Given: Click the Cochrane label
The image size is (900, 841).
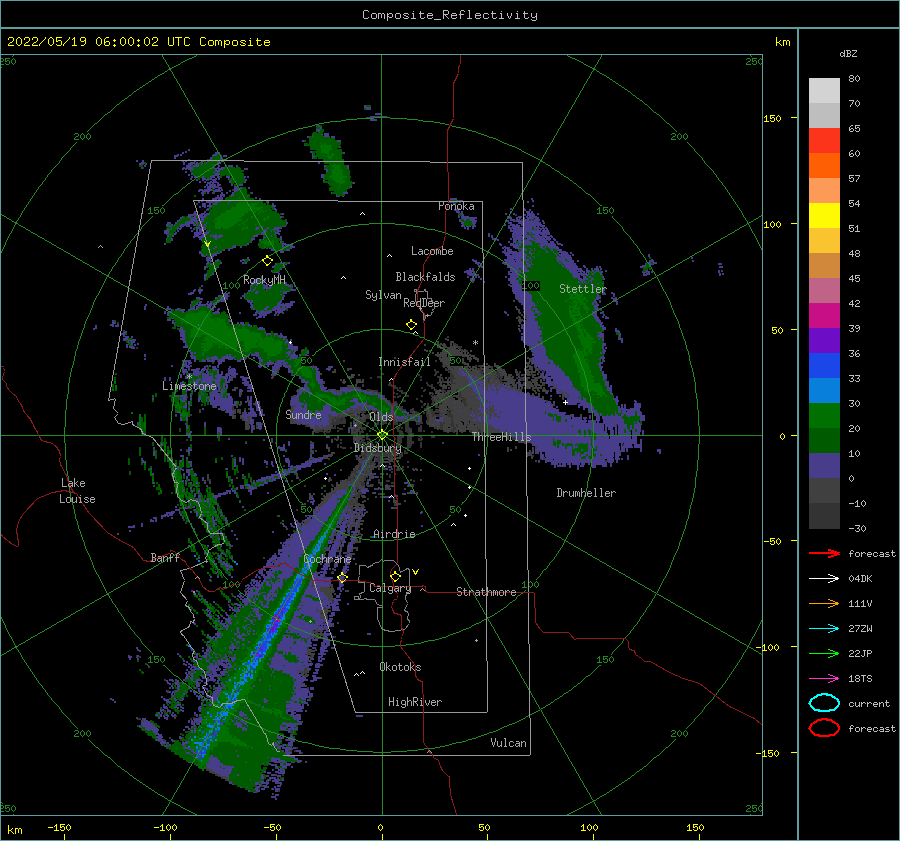Looking at the screenshot, I should coord(327,559).
